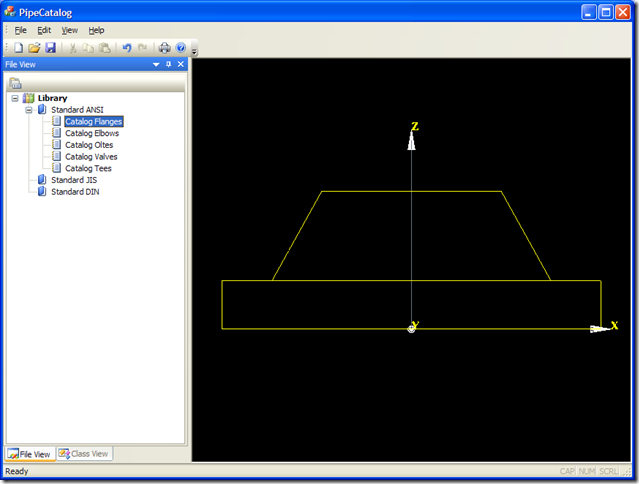Click the Catalog Valves page icon
Screen dimensions: 639x484
[57, 156]
